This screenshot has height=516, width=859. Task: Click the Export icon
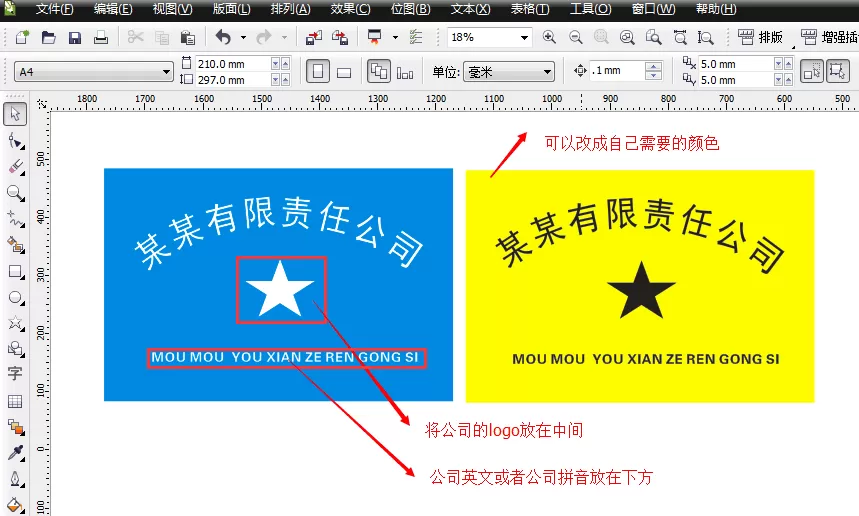340,37
